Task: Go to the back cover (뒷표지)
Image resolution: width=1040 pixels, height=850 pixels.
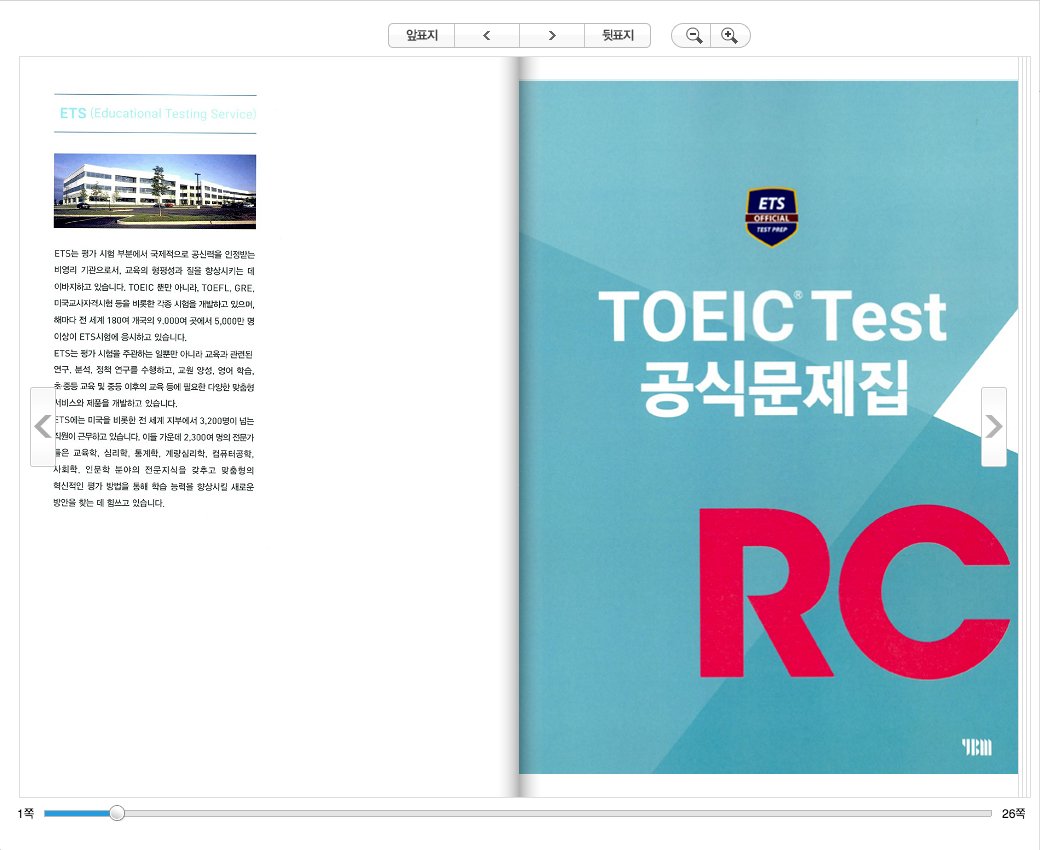Action: 618,35
